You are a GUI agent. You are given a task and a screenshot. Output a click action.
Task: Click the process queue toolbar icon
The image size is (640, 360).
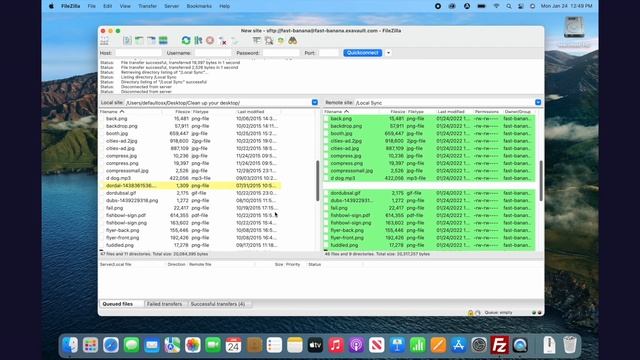(198, 40)
